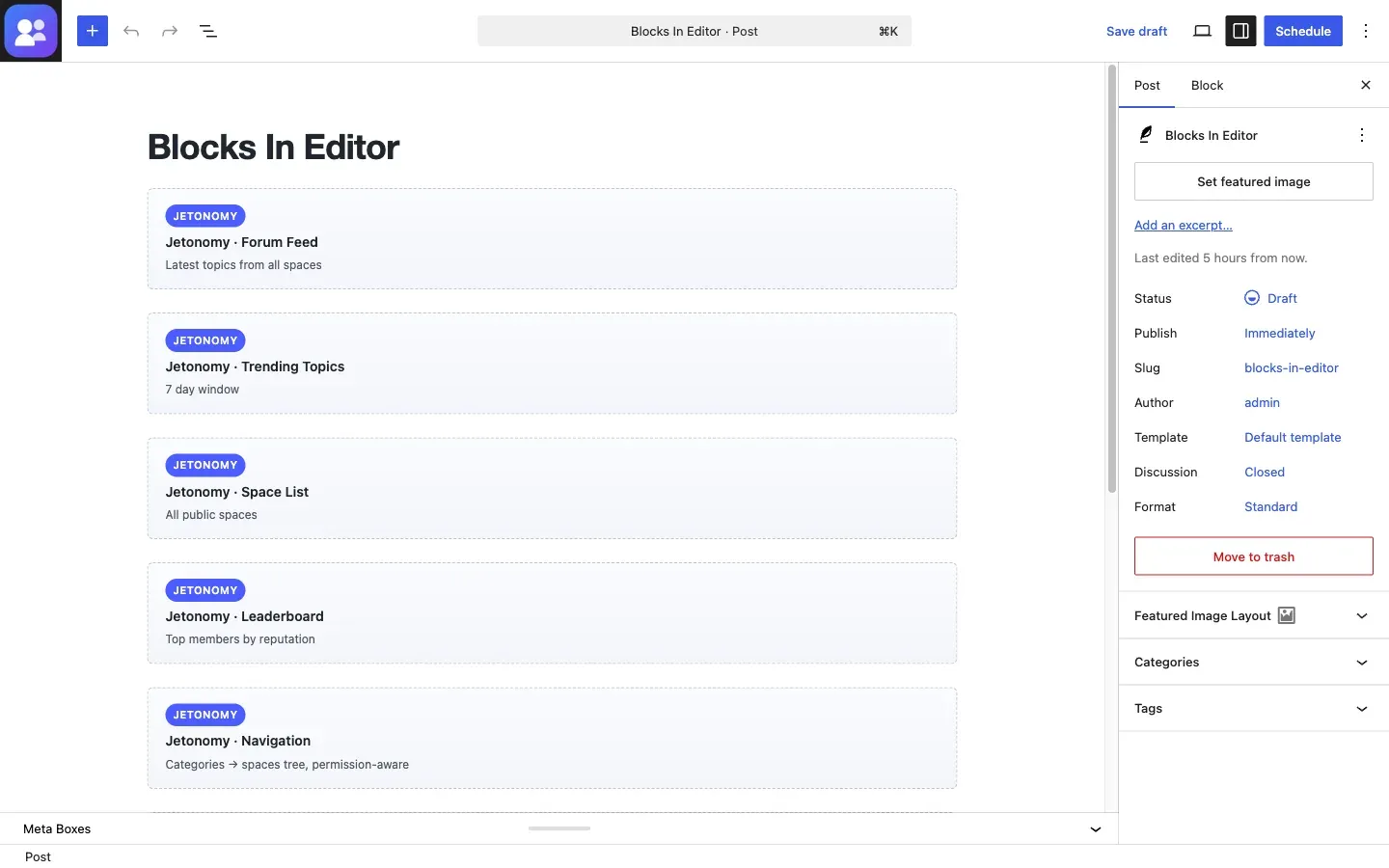
Task: Click the Add an excerpt link
Action: pos(1184,225)
